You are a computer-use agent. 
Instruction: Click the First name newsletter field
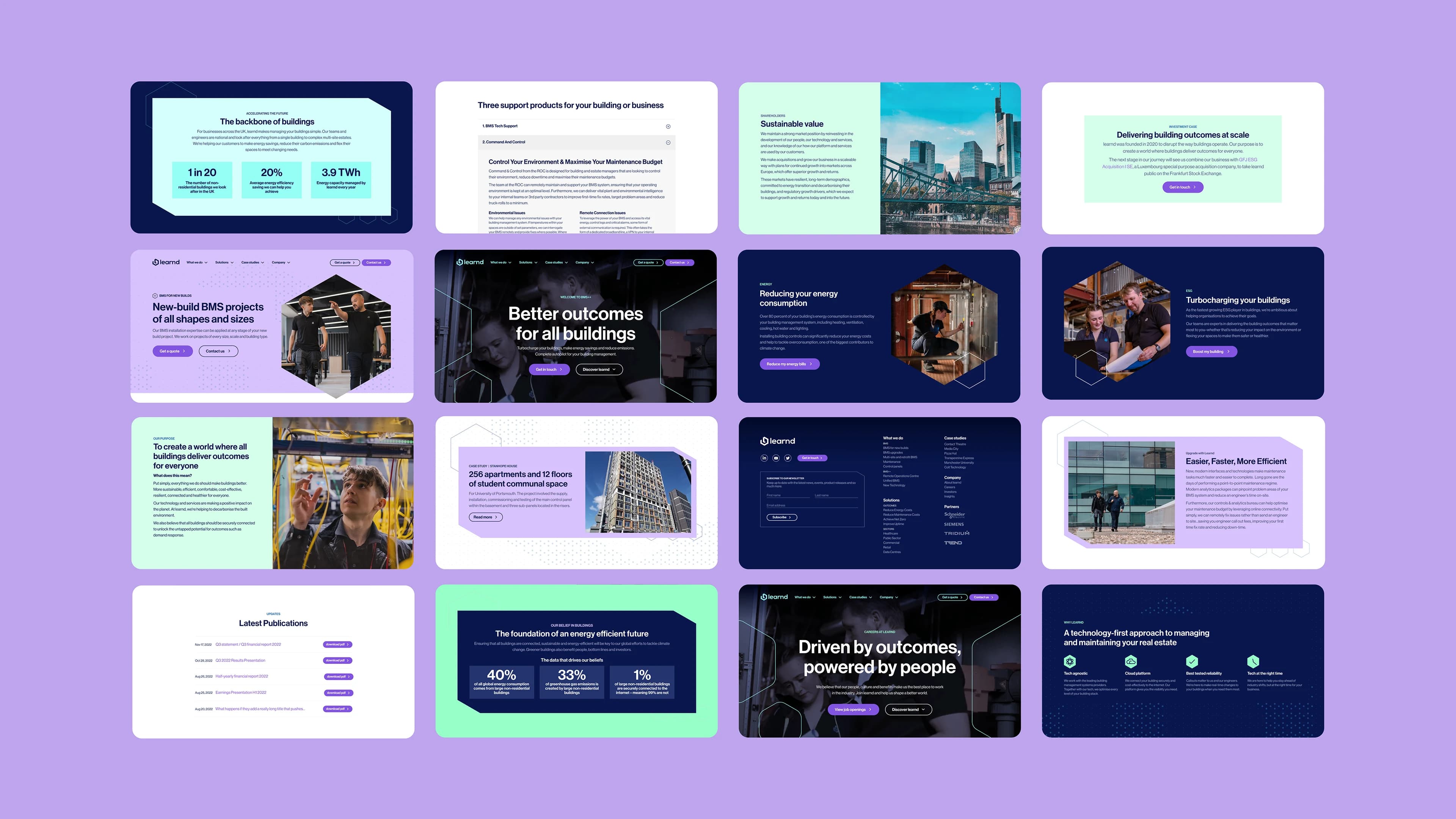pyautogui.click(x=788, y=494)
